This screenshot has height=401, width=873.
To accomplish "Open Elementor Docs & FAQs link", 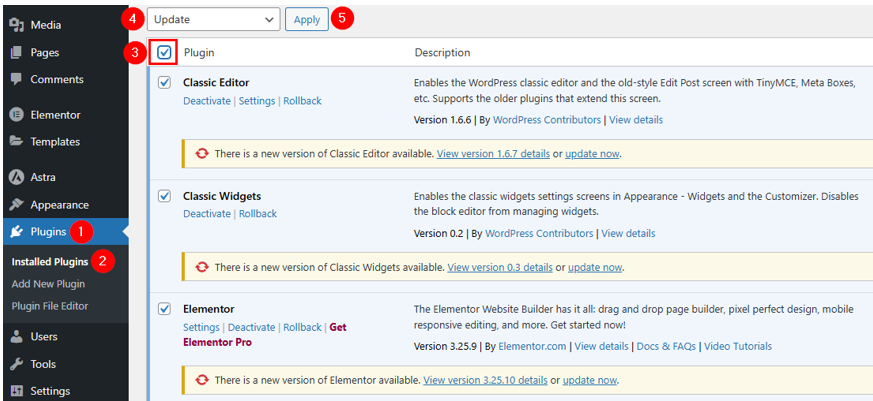I will pos(666,346).
